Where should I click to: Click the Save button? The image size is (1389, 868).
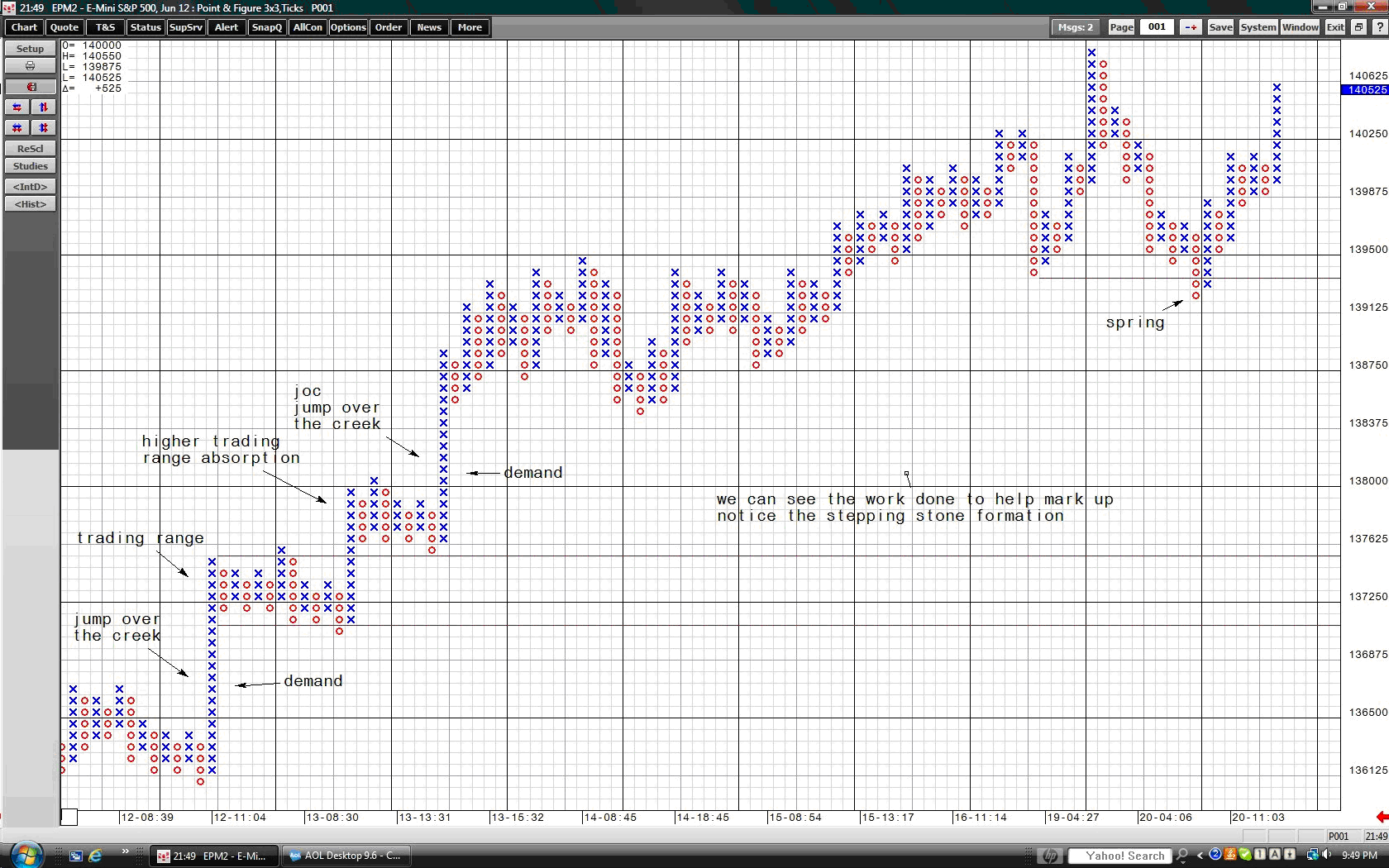tap(1220, 27)
